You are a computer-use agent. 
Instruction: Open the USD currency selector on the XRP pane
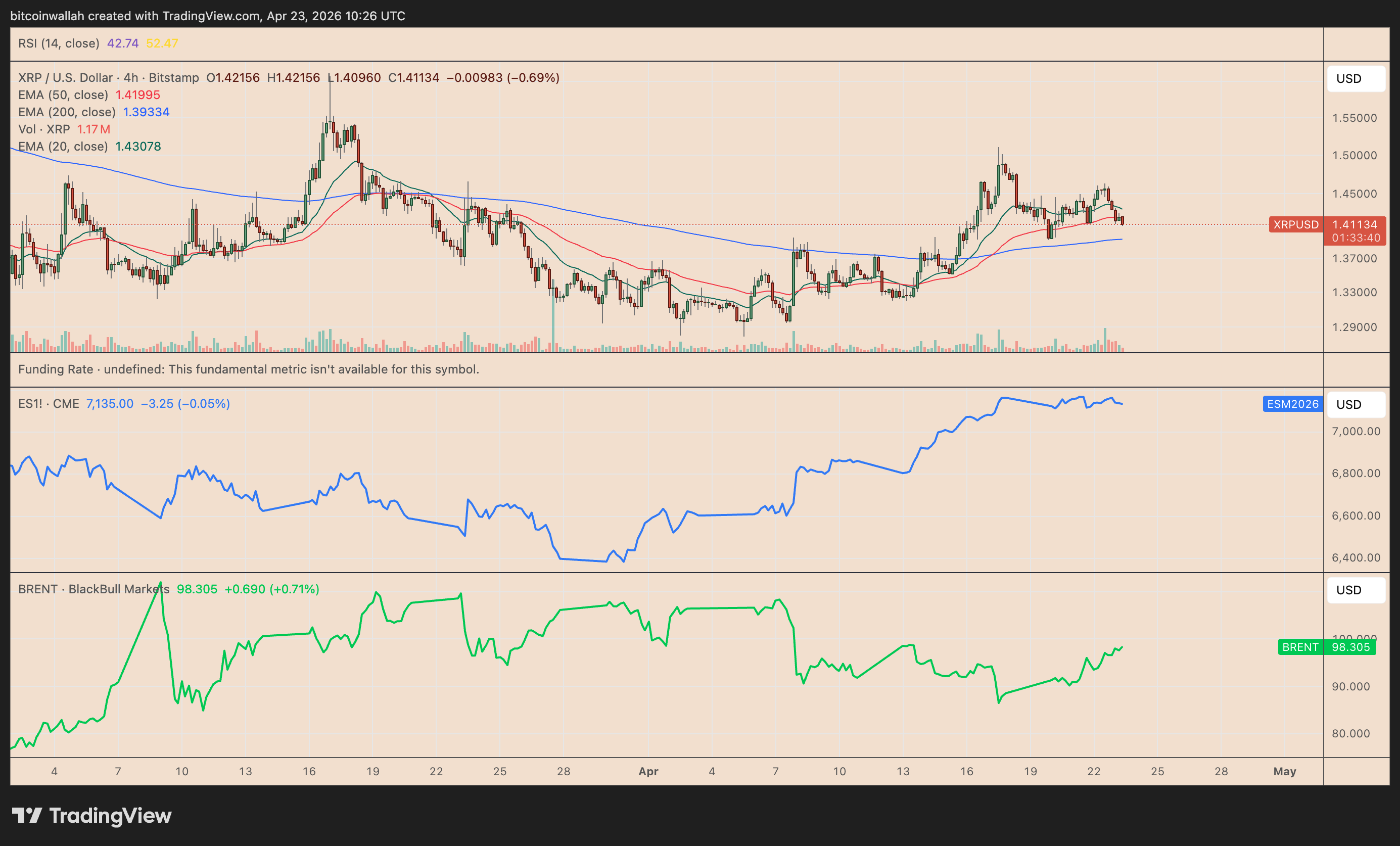point(1355,78)
